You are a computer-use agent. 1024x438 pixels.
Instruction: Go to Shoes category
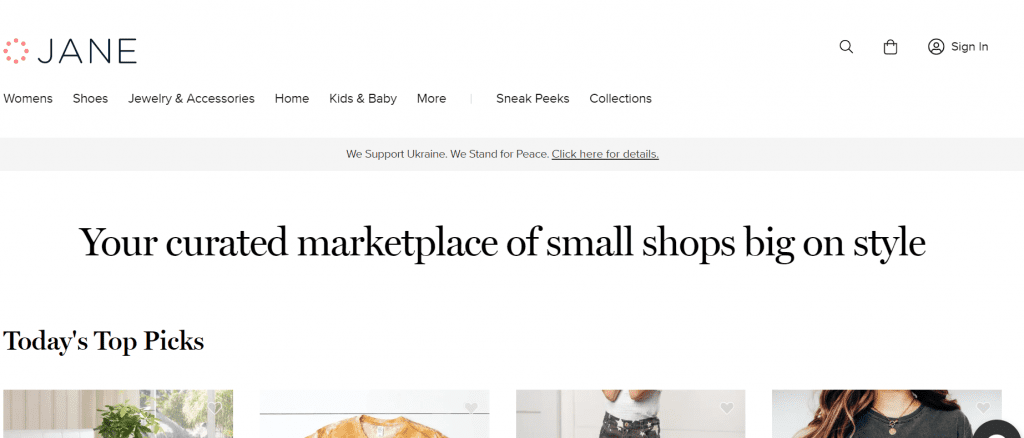(x=90, y=99)
